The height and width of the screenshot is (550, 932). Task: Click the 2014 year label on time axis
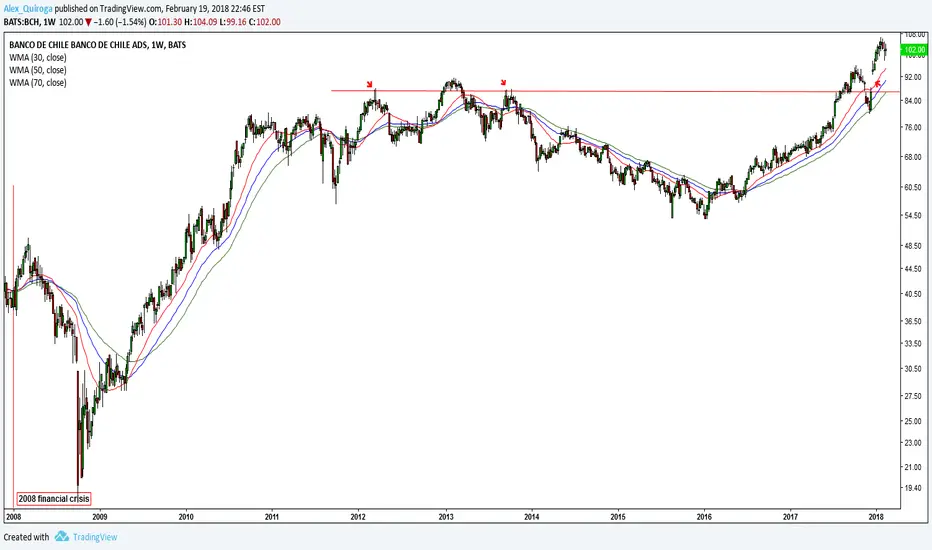[x=532, y=517]
